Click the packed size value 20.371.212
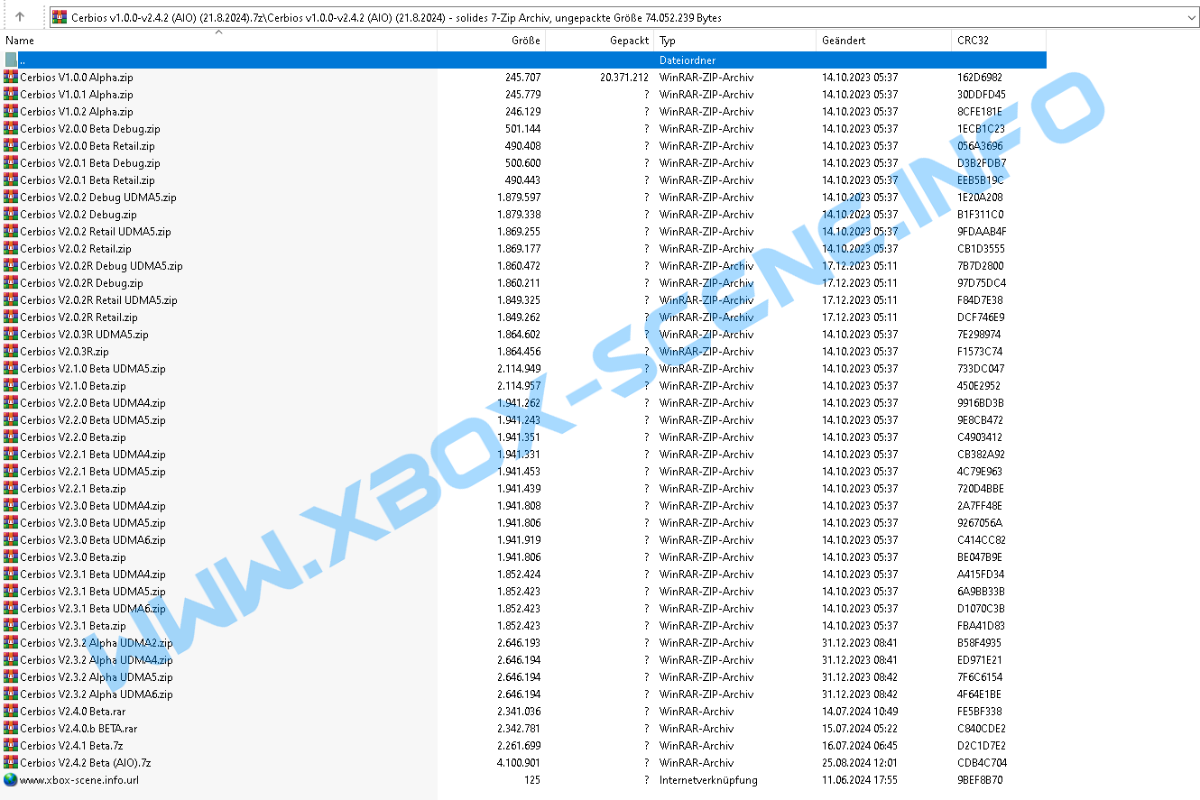Viewport: 1200px width, 800px height. 625,77
